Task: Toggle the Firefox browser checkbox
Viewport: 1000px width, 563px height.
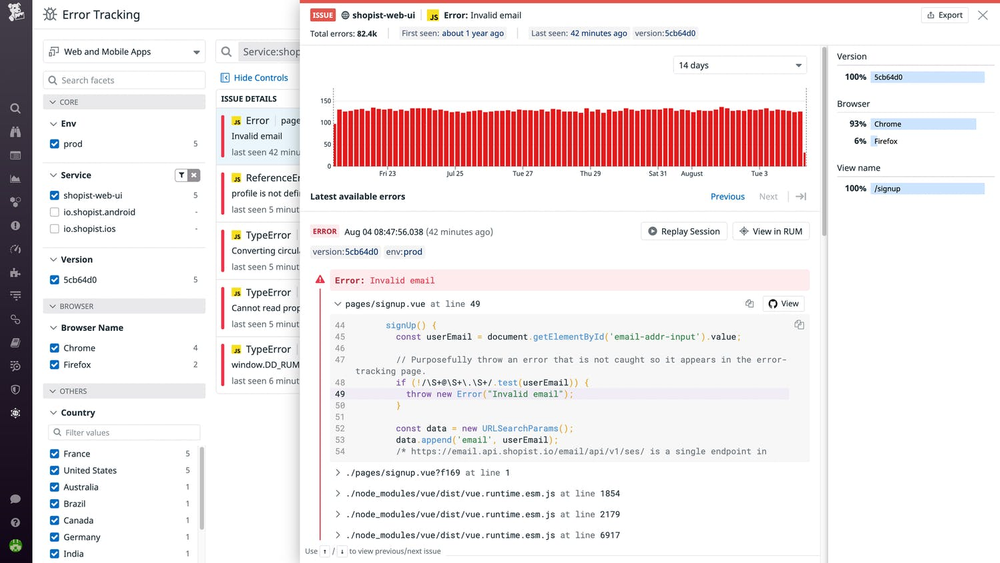Action: pos(55,365)
